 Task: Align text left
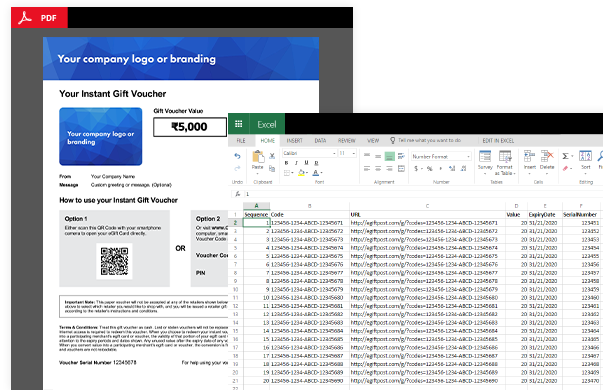tap(367, 168)
